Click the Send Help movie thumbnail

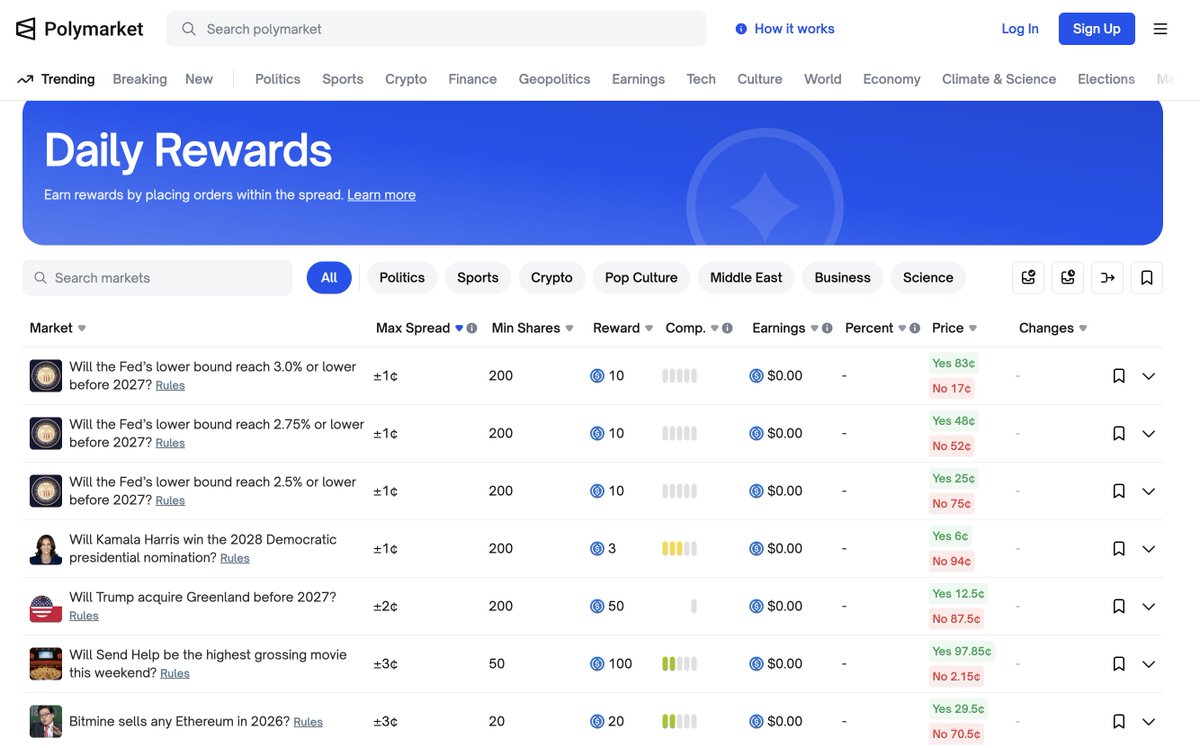46,663
